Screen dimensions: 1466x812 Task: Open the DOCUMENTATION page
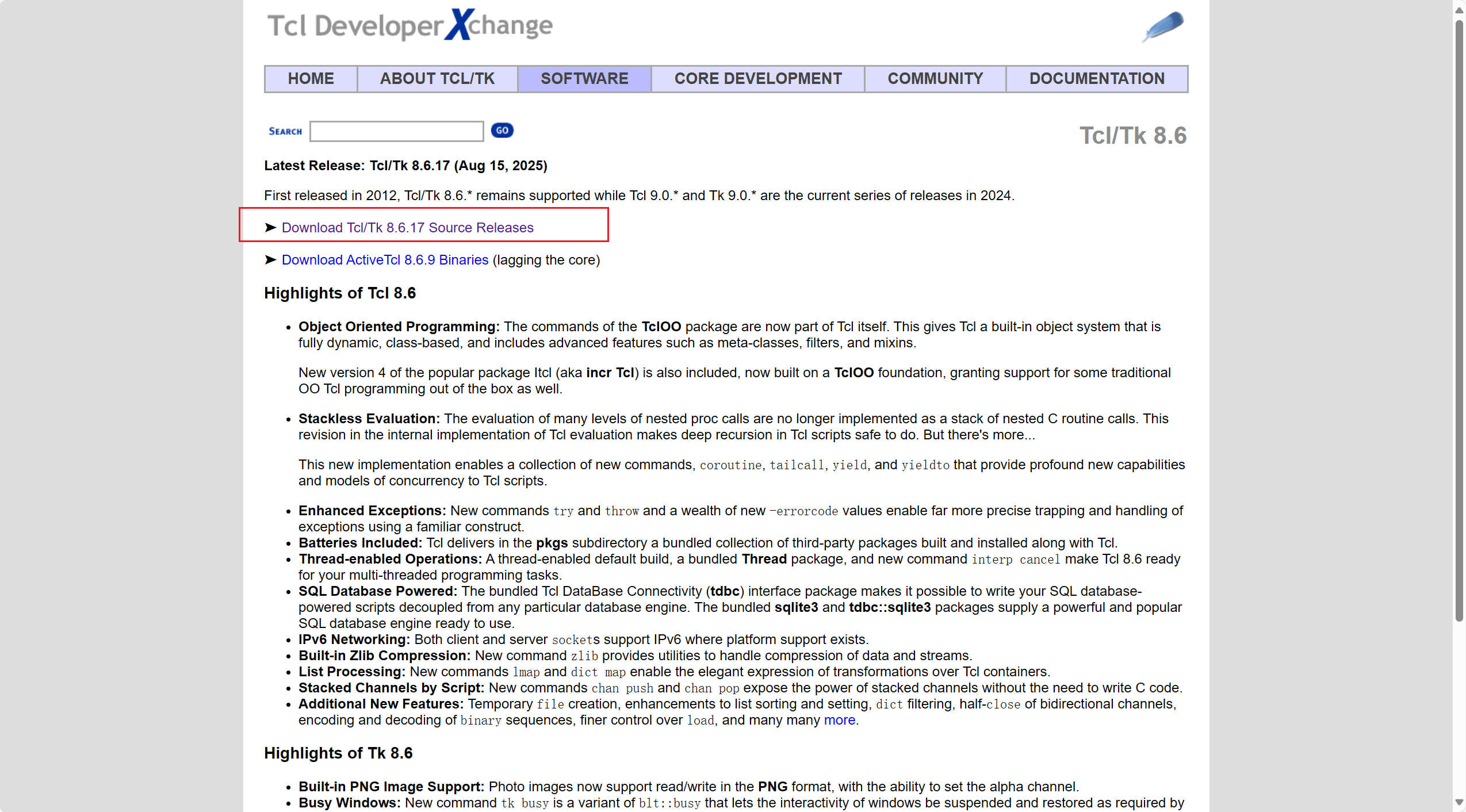[1096, 79]
